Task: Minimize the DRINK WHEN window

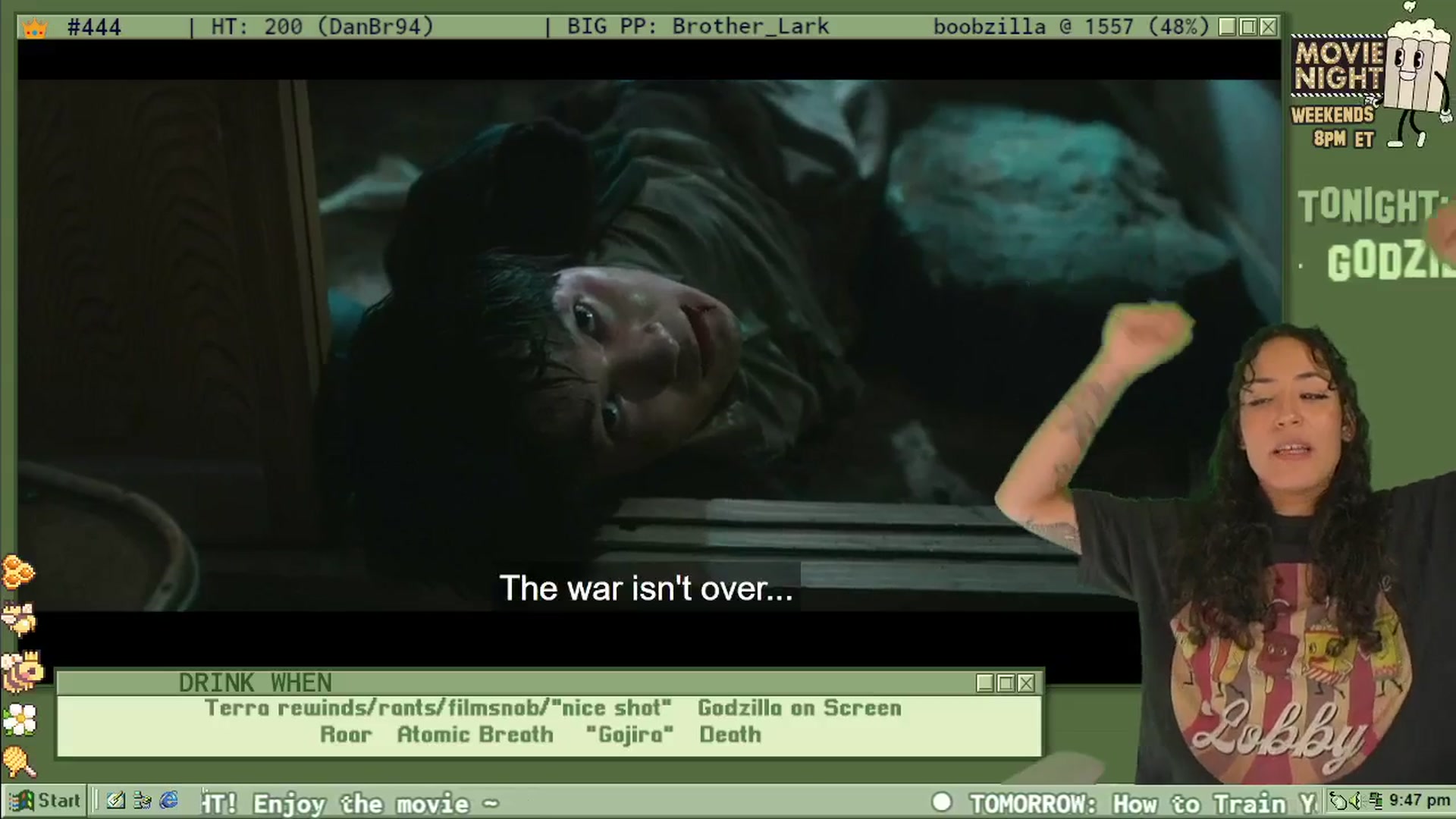Action: tap(985, 683)
